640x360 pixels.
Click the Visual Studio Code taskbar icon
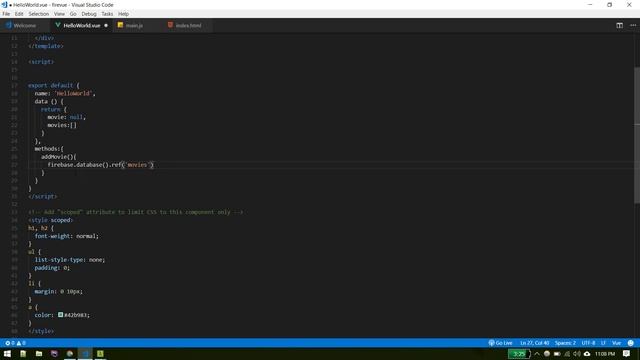click(x=85, y=353)
